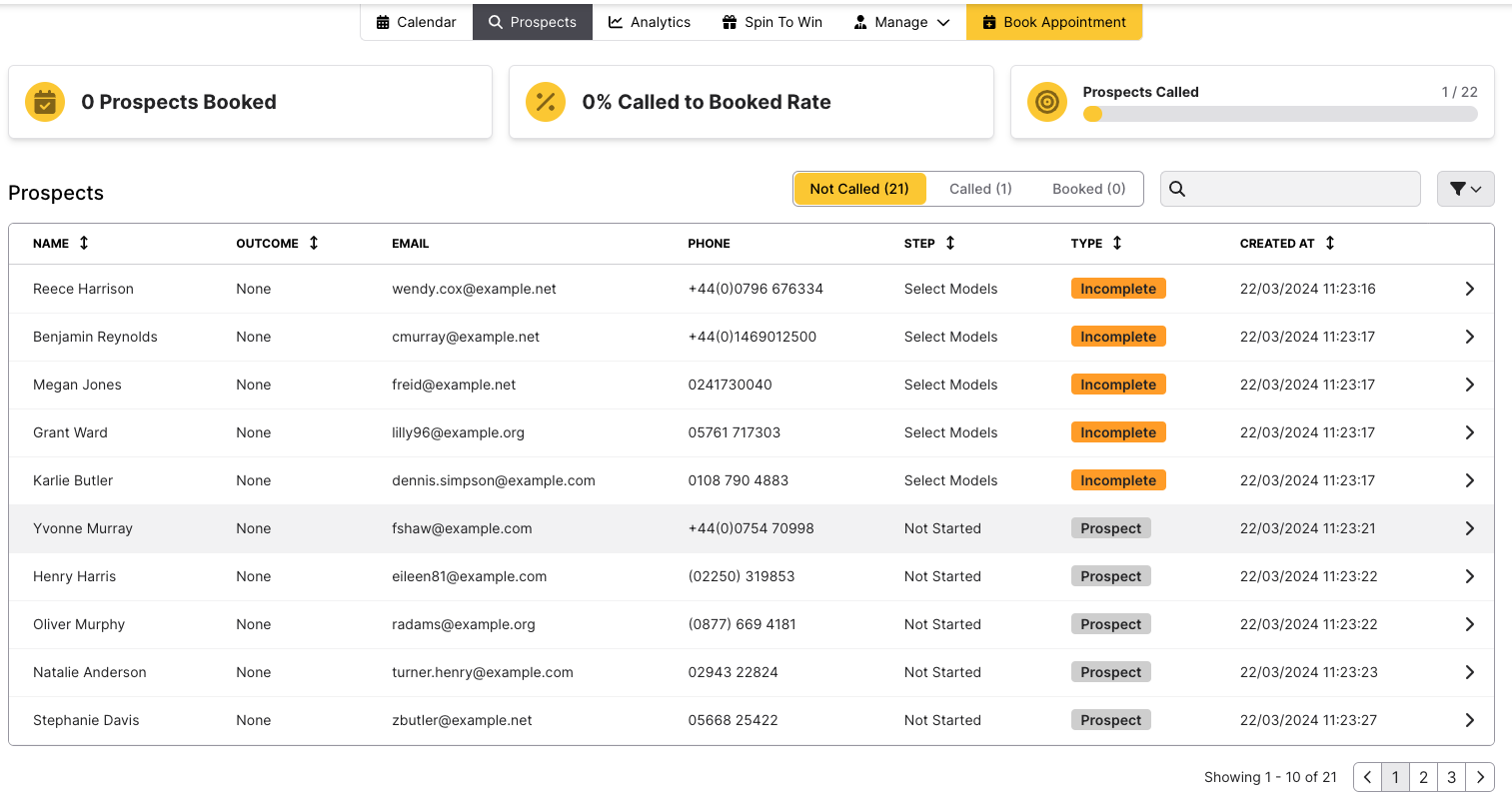This screenshot has width=1512, height=799.
Task: Select page 1 in pagination
Action: pyautogui.click(x=1396, y=777)
